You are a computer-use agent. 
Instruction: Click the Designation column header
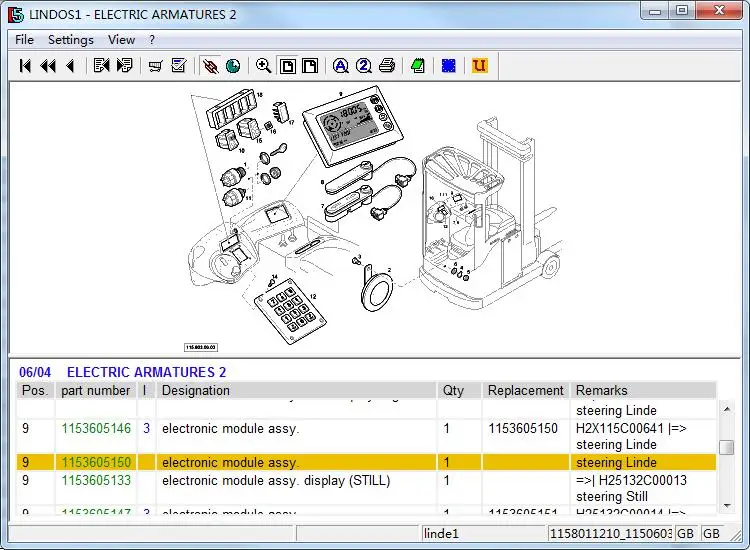[x=297, y=390]
